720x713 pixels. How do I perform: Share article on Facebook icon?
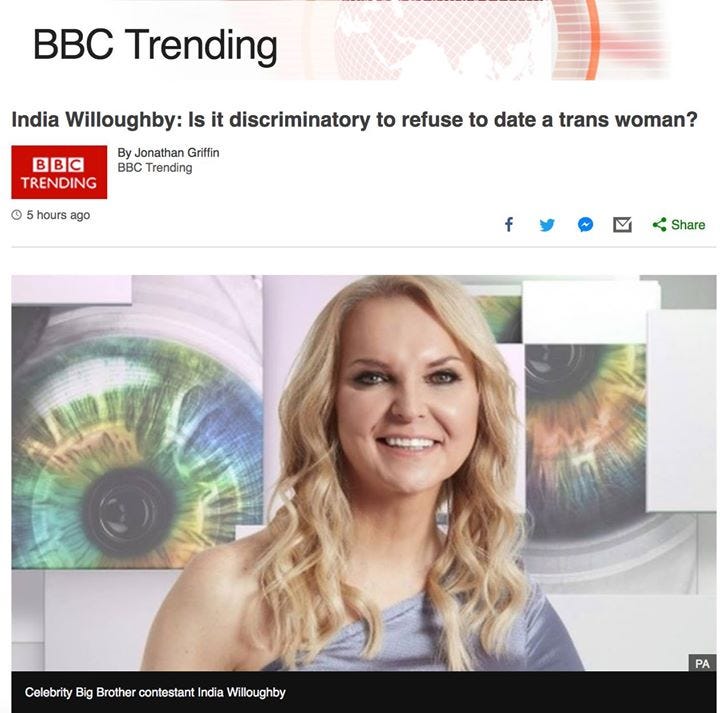pos(509,225)
